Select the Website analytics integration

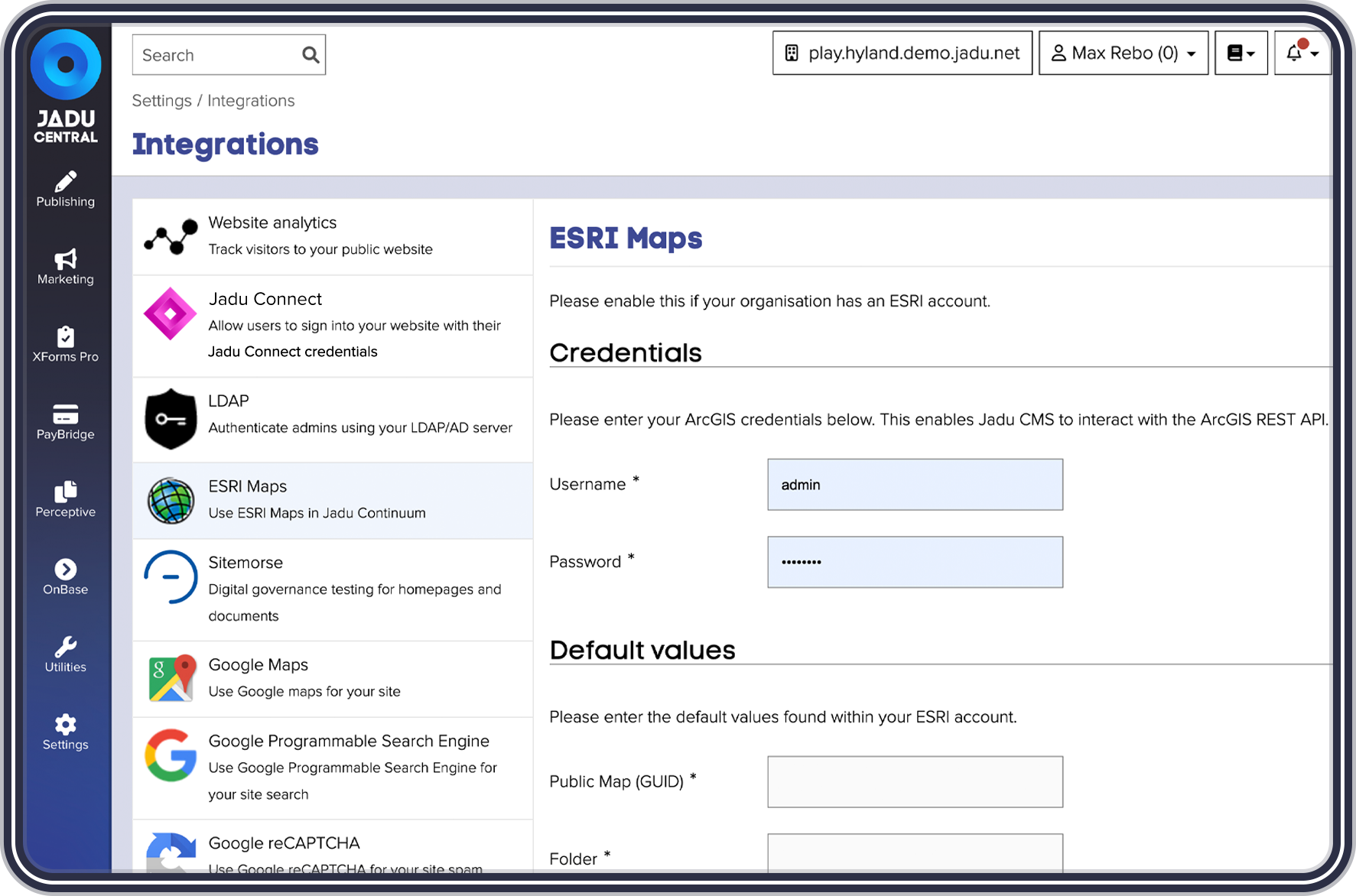tap(333, 237)
